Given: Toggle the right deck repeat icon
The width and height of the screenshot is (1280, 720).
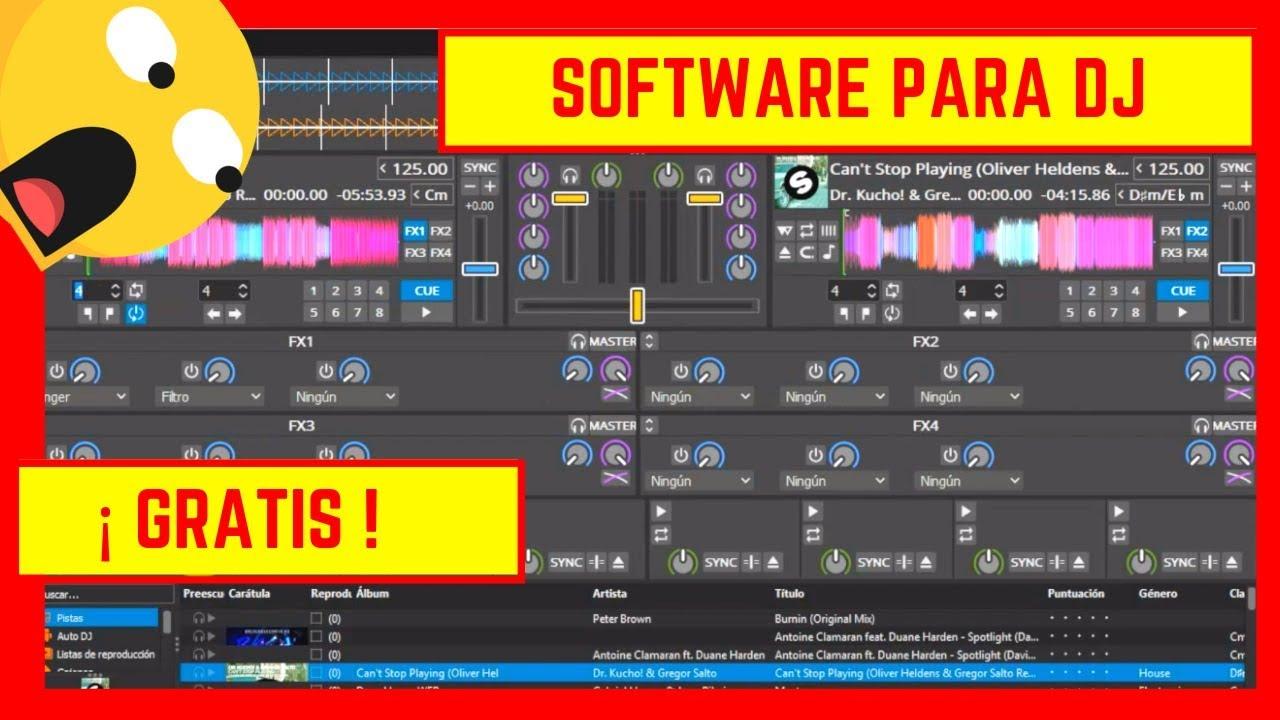Looking at the screenshot, I should pyautogui.click(x=807, y=231).
